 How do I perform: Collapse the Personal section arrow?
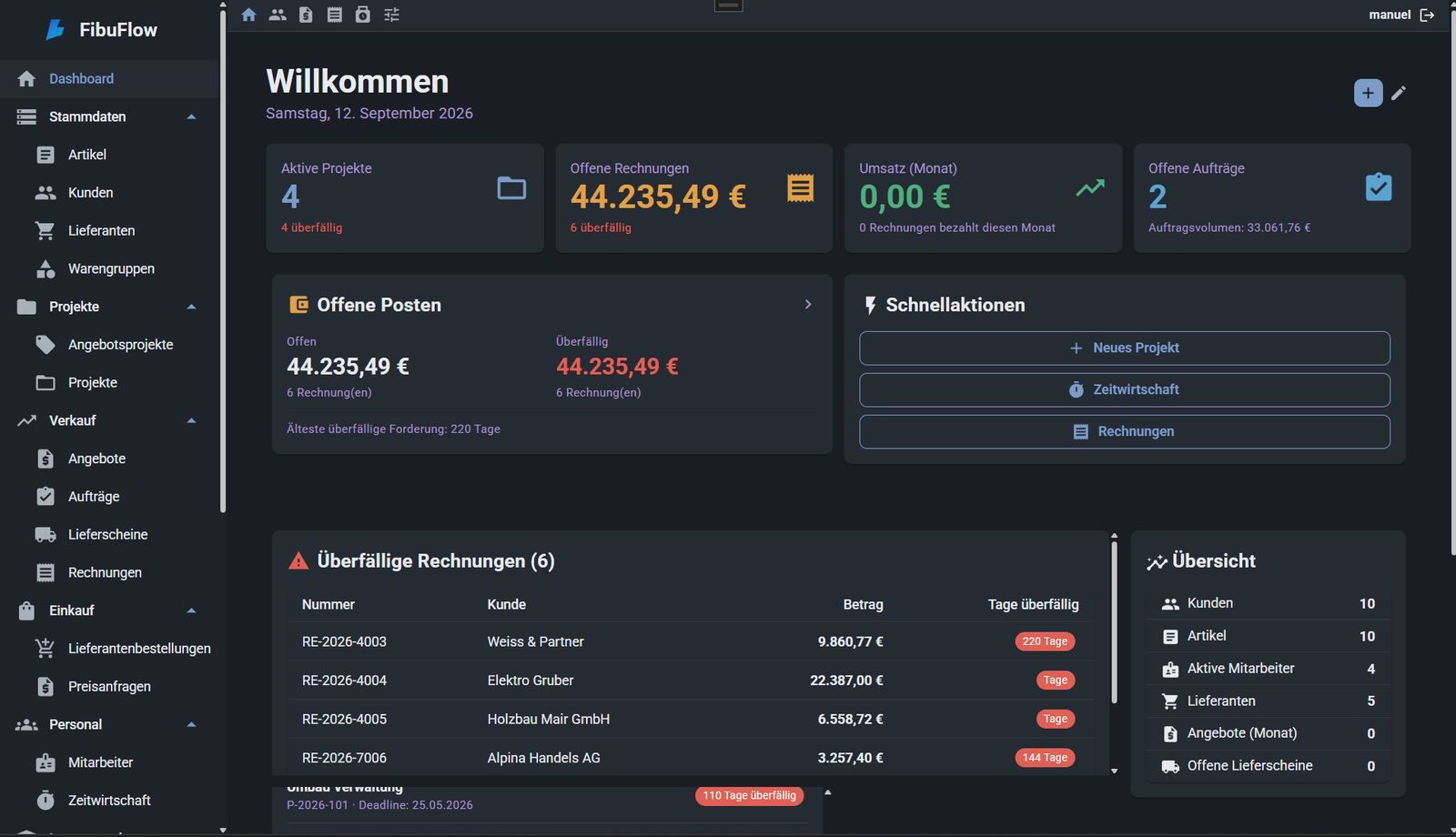point(191,724)
